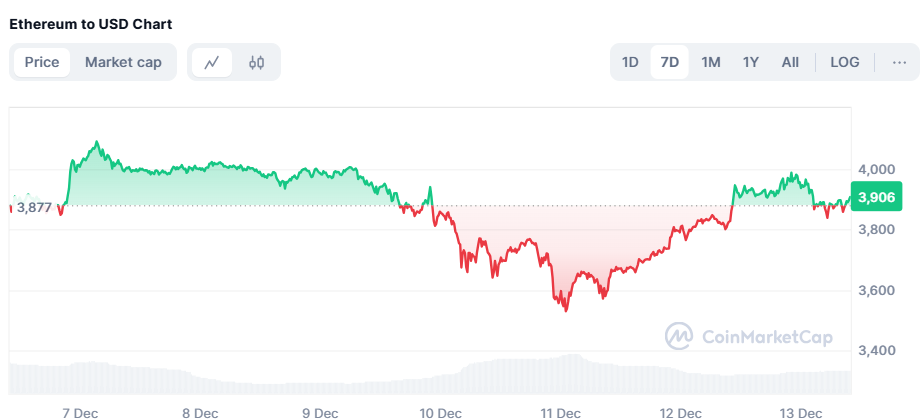Click the CoinMarketCap watermark logo
This screenshot has width=924, height=420.
pyautogui.click(x=750, y=337)
